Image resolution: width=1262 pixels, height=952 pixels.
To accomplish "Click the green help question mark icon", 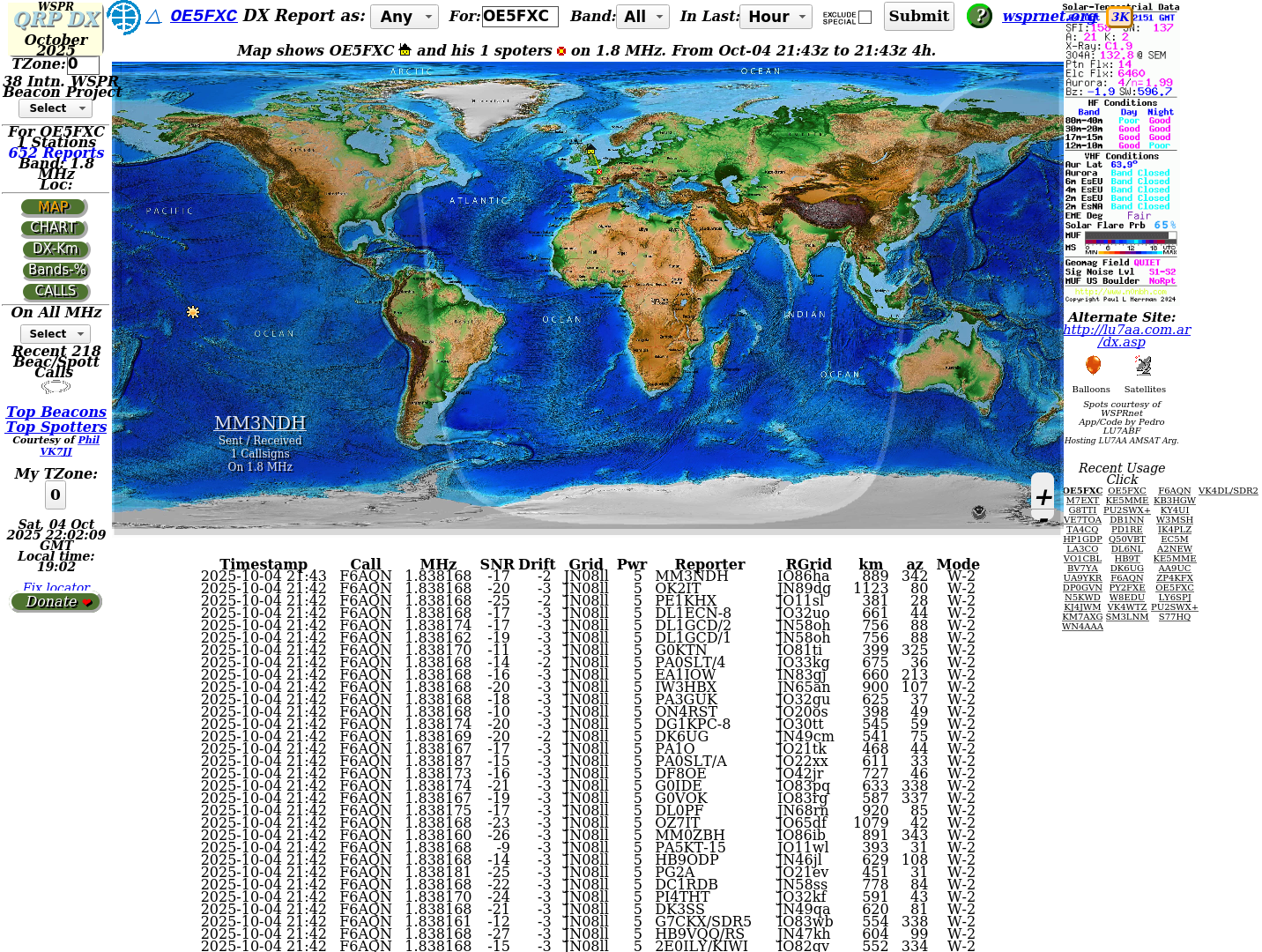I will [979, 16].
